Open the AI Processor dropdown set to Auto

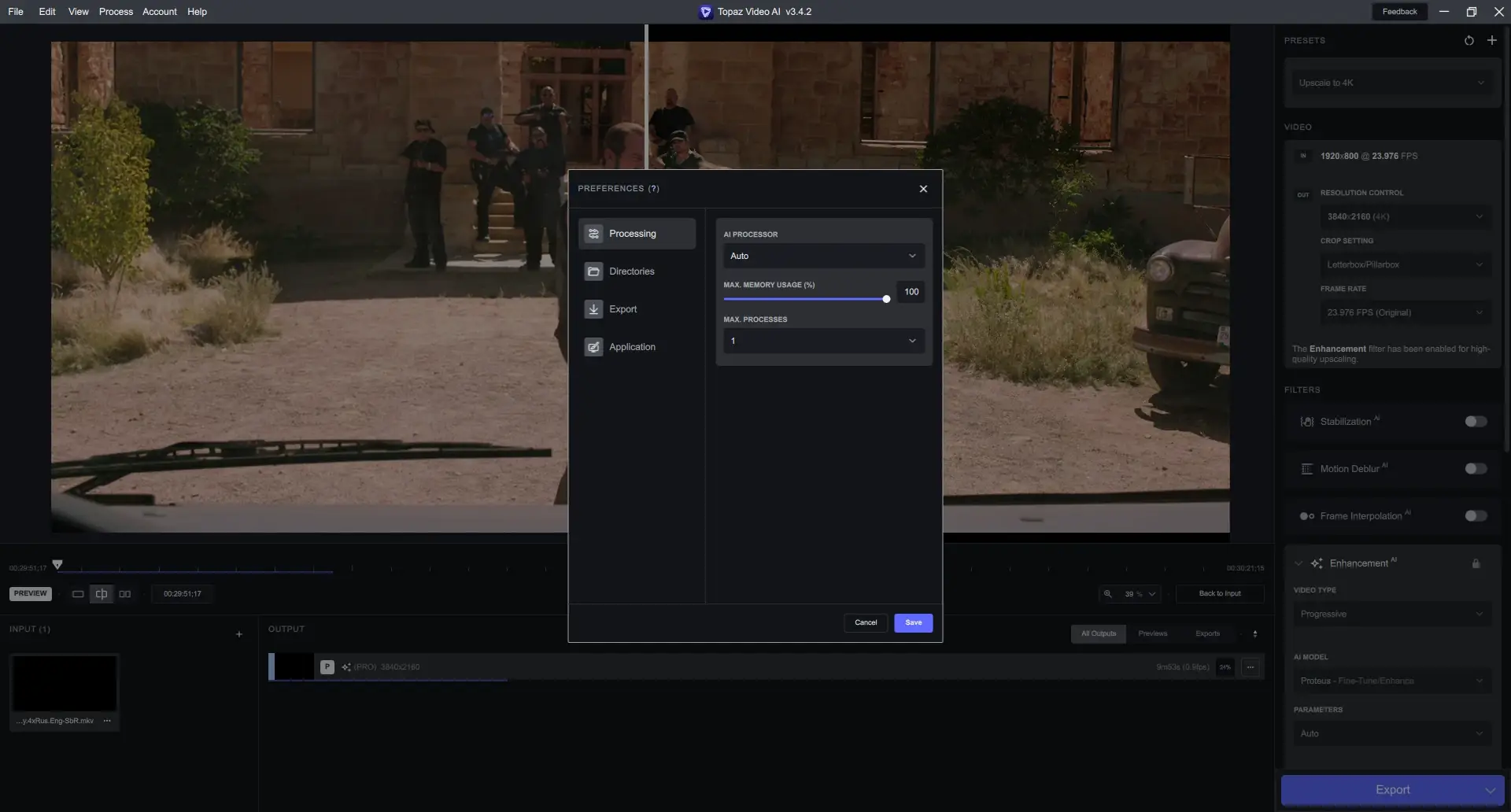(x=823, y=256)
